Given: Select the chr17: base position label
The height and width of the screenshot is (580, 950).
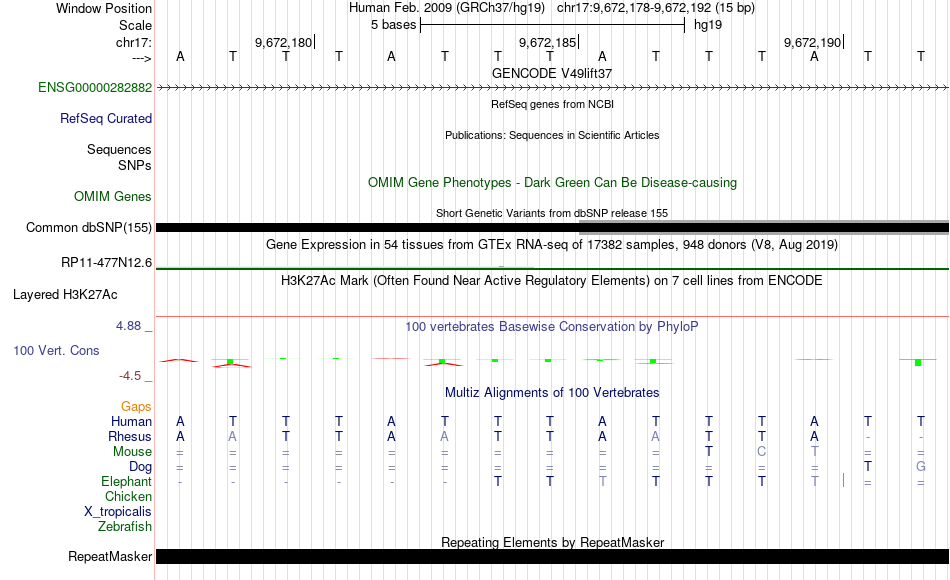Looking at the screenshot, I should (x=134, y=42).
